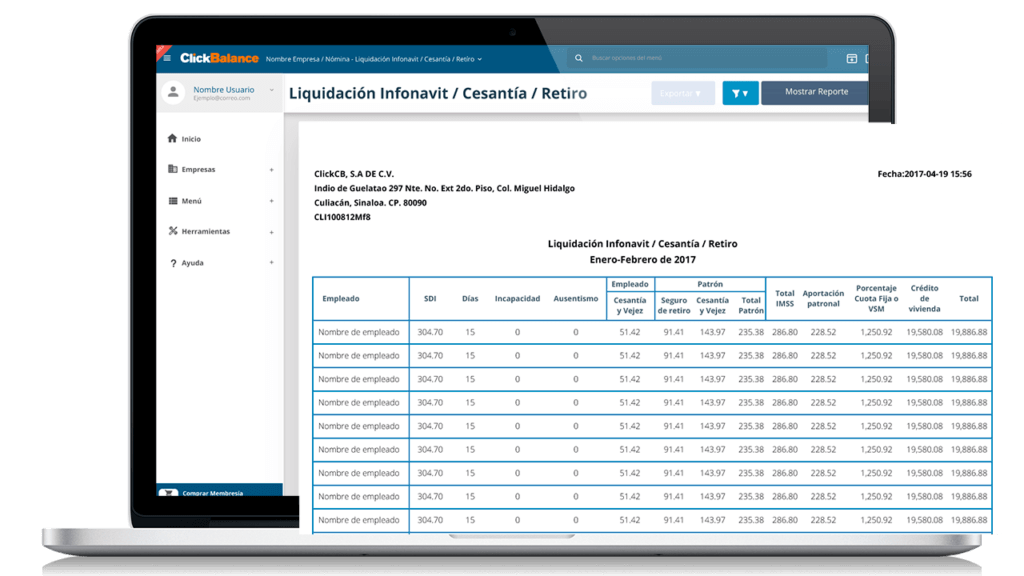Screen dimensions: 1024x576
Task: Select Inicio in the sidebar
Action: [x=191, y=139]
